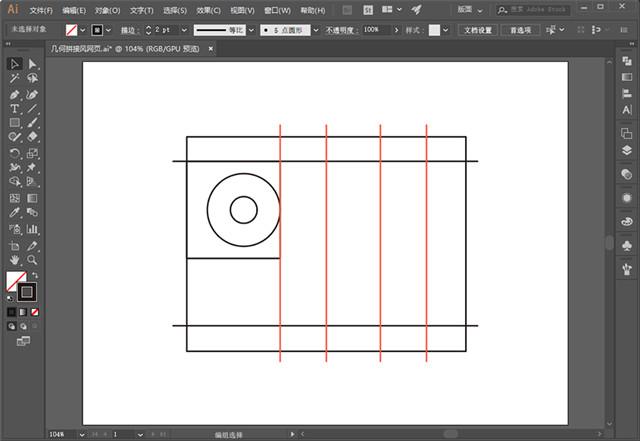
Task: Click the 首选项 button
Action: point(520,31)
